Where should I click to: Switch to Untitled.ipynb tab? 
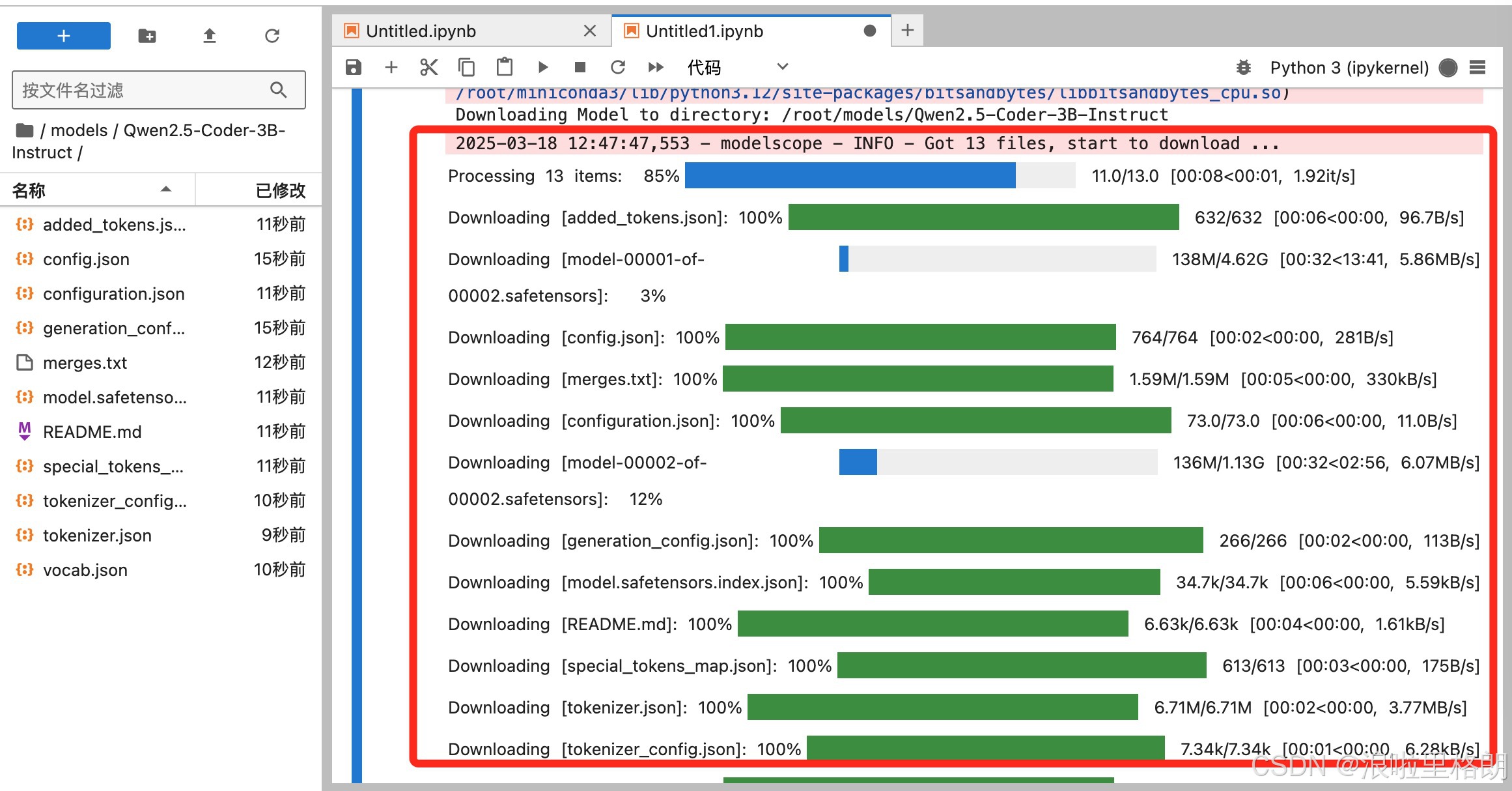tap(421, 31)
